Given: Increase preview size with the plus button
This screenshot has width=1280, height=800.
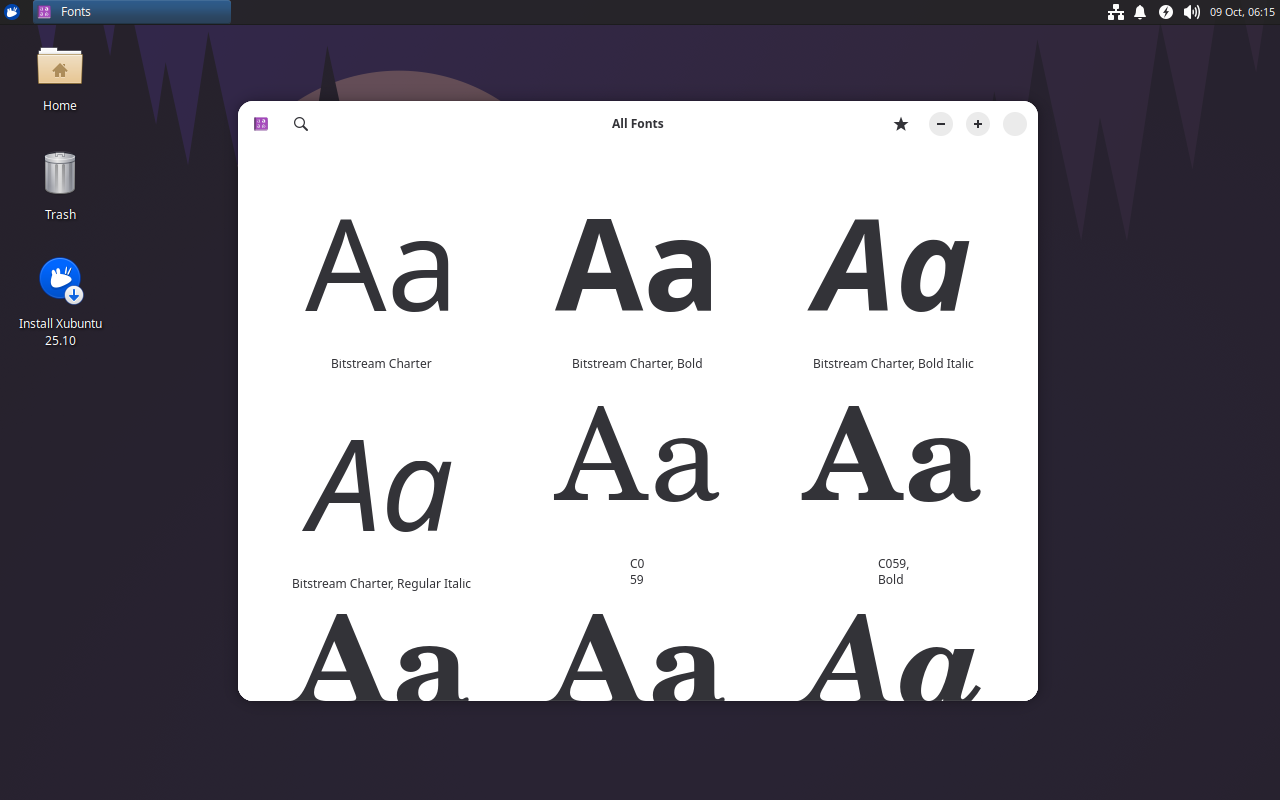Looking at the screenshot, I should coord(977,123).
